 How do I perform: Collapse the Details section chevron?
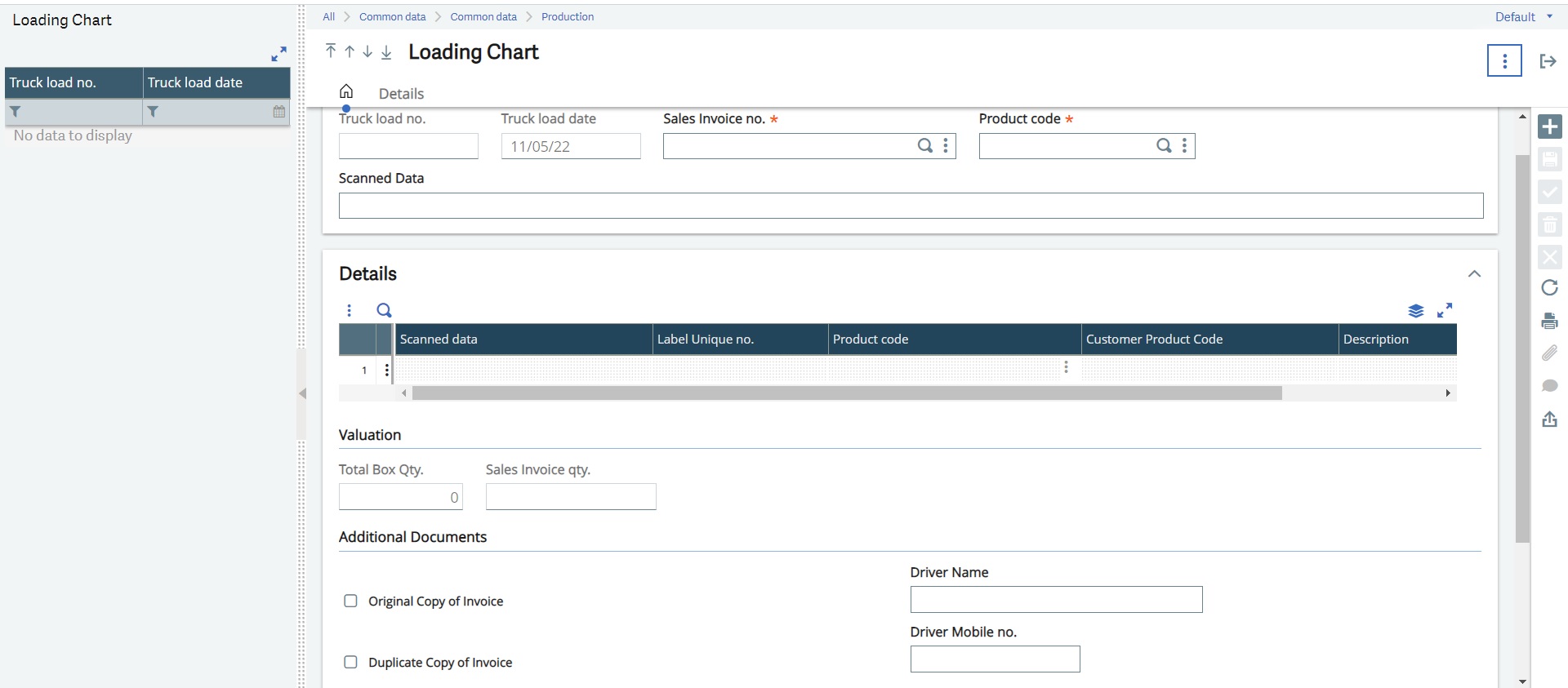1474,273
